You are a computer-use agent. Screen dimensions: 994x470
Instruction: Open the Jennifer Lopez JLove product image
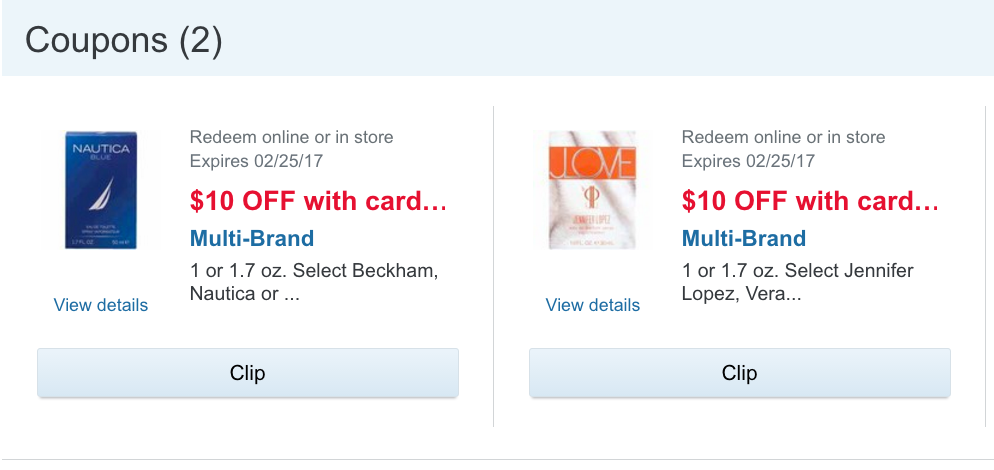[591, 190]
